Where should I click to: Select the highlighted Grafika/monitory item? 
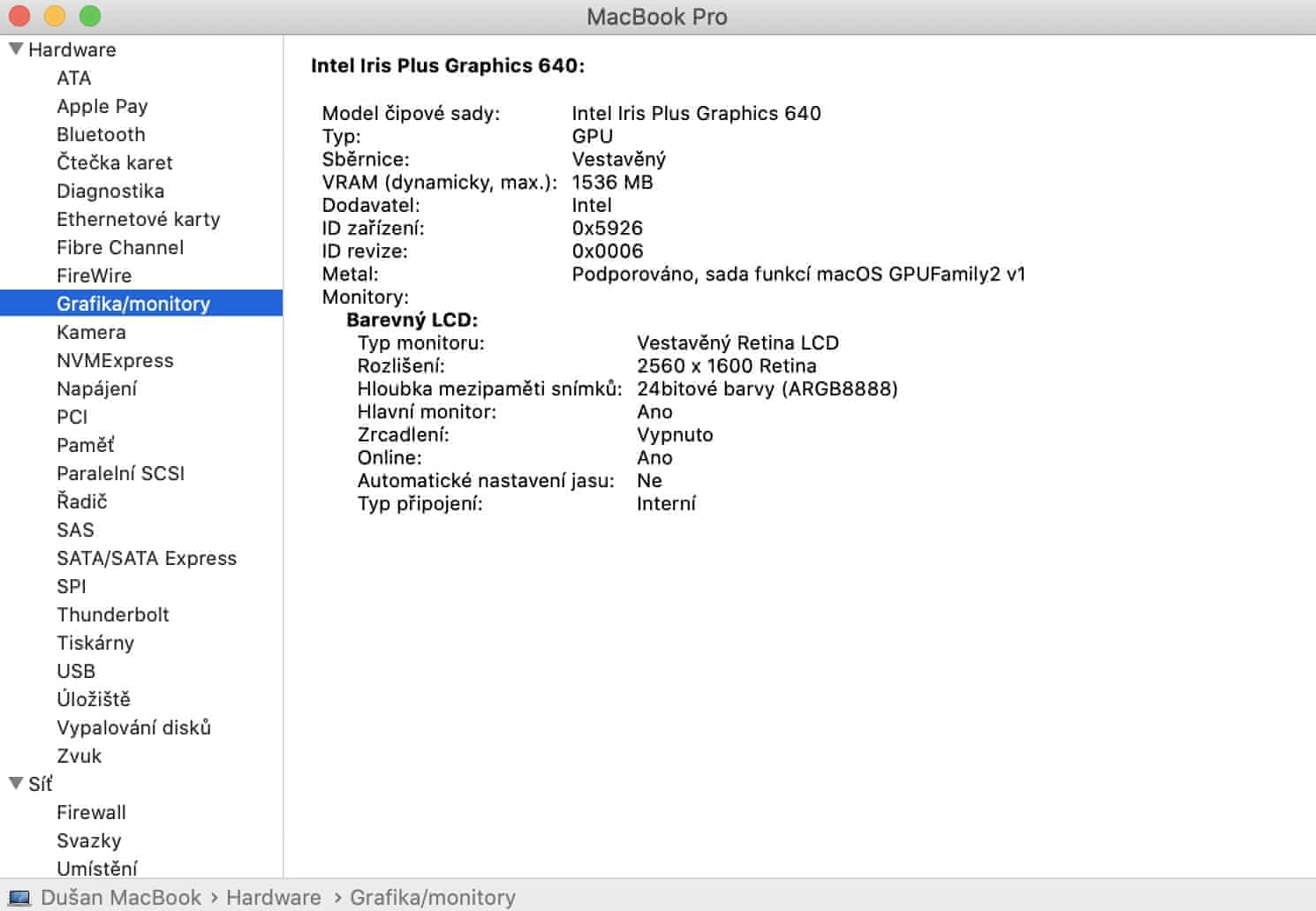(x=141, y=304)
